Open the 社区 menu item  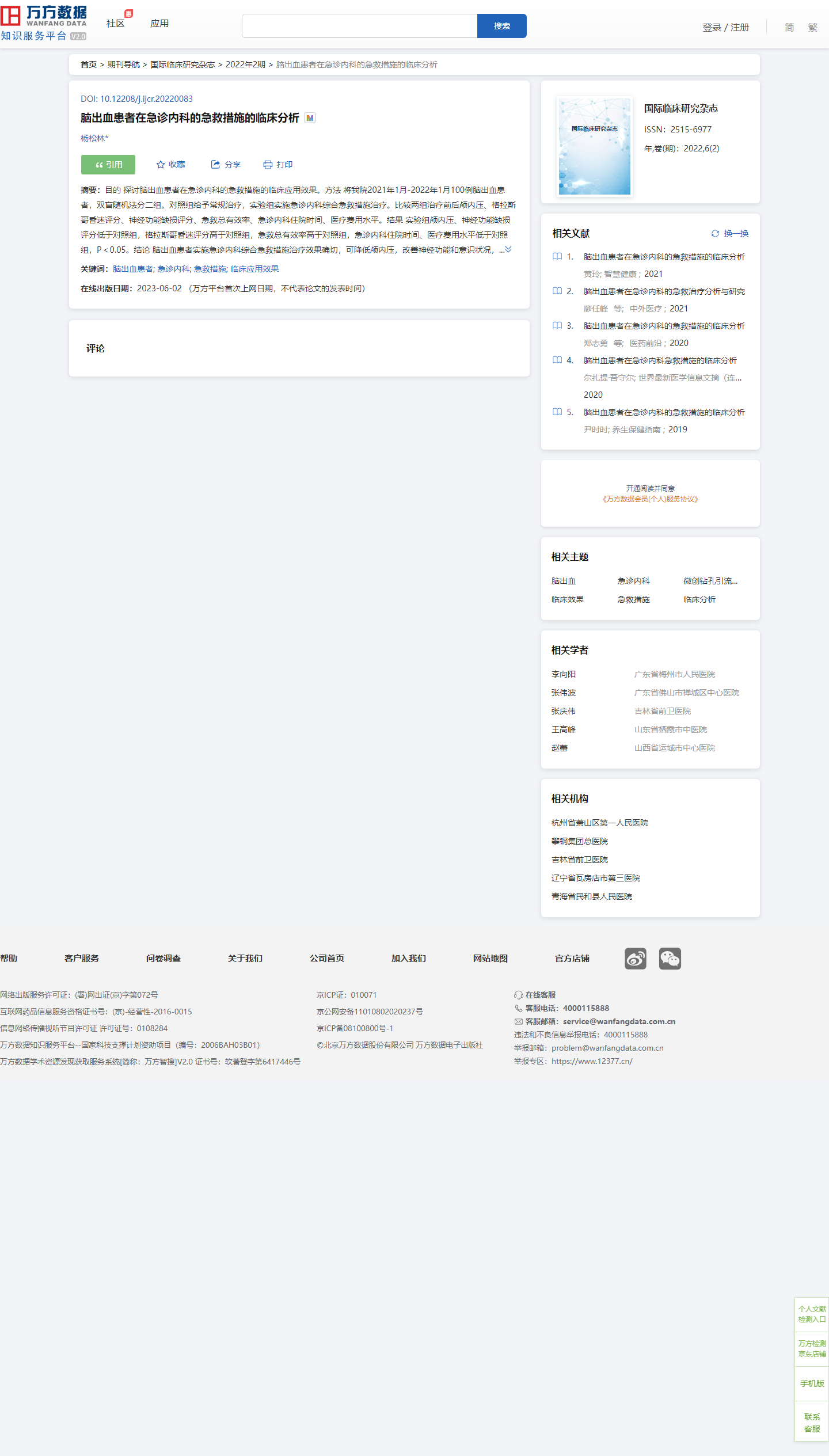pyautogui.click(x=116, y=24)
